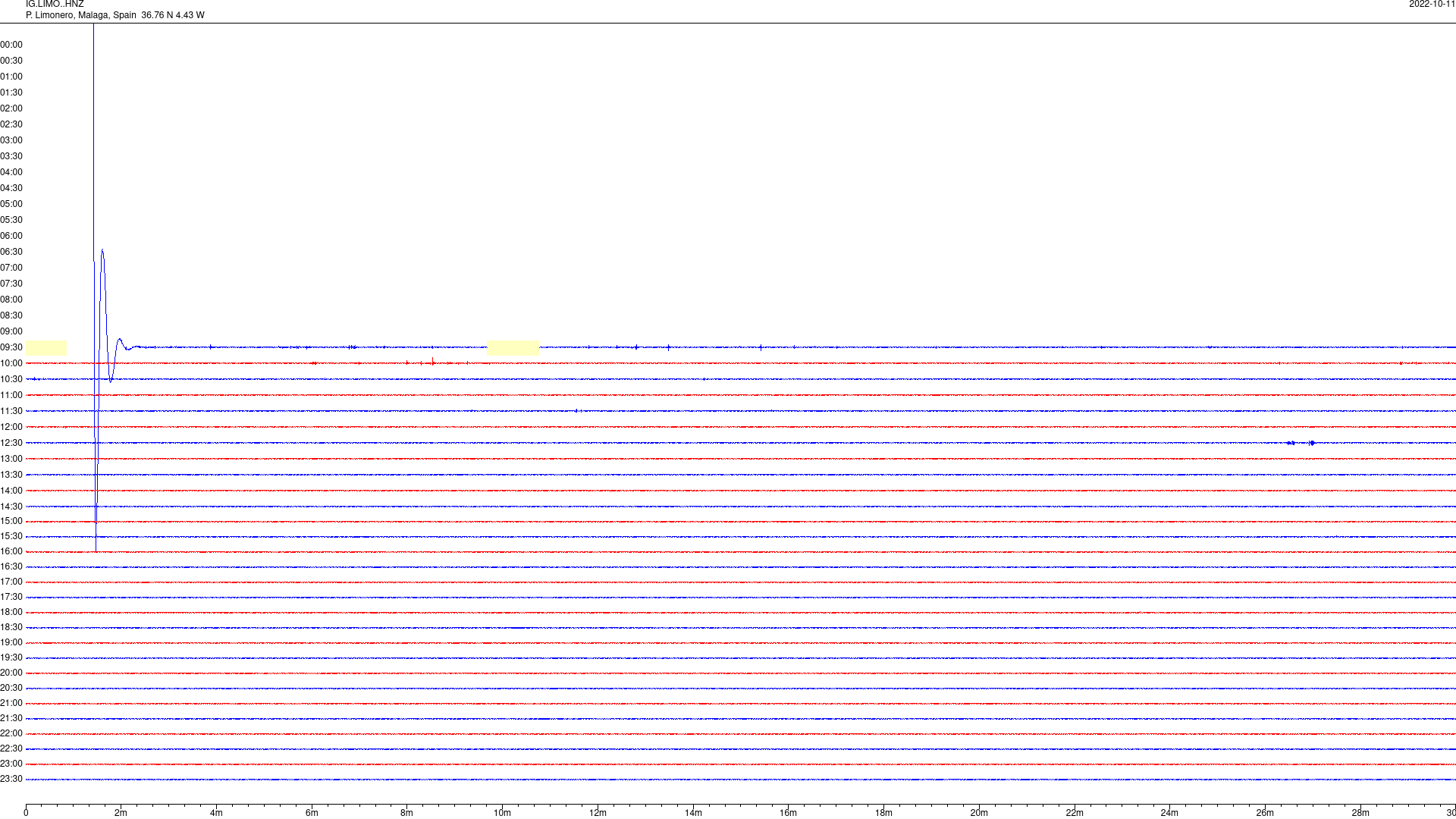This screenshot has width=1456, height=819.
Task: Select the 05:00 time row label
Action: pos(11,204)
